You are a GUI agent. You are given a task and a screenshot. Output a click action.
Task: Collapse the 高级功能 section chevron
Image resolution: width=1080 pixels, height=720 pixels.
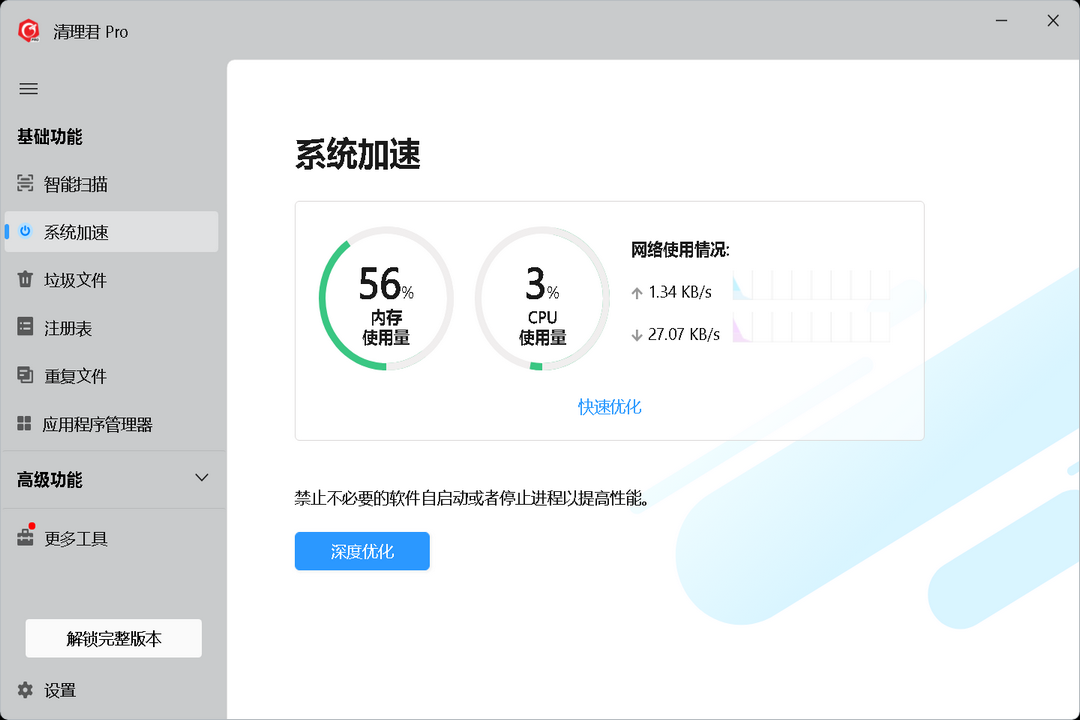coord(201,479)
